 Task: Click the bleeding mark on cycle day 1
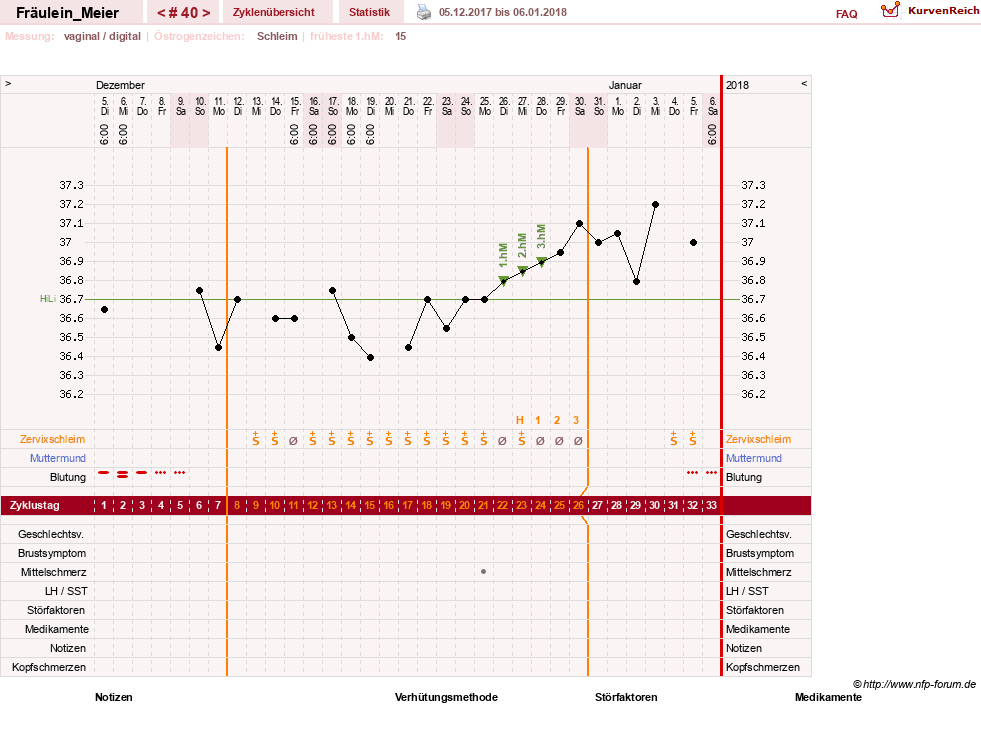click(104, 473)
